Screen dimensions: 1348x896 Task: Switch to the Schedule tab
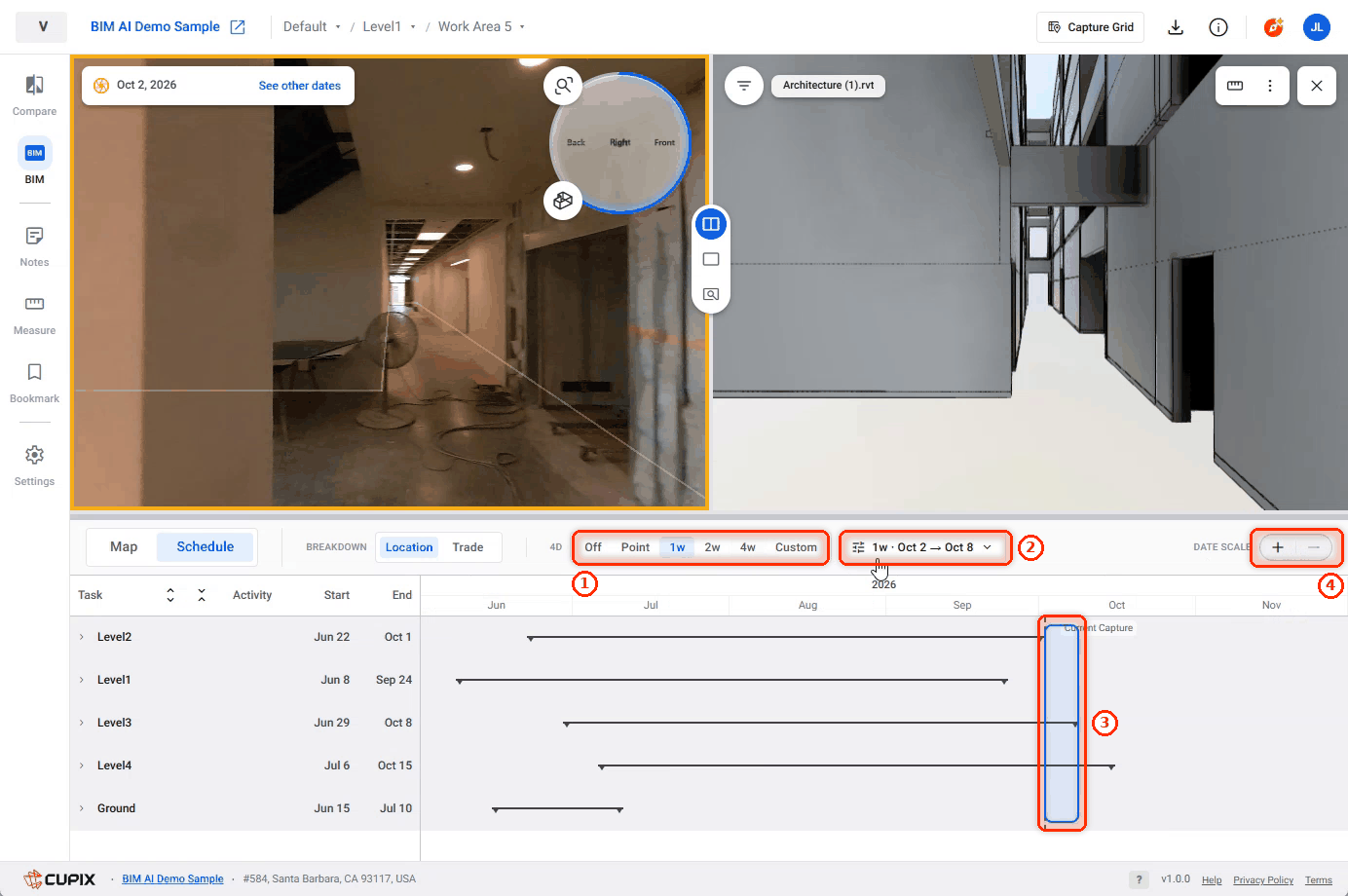(x=206, y=547)
